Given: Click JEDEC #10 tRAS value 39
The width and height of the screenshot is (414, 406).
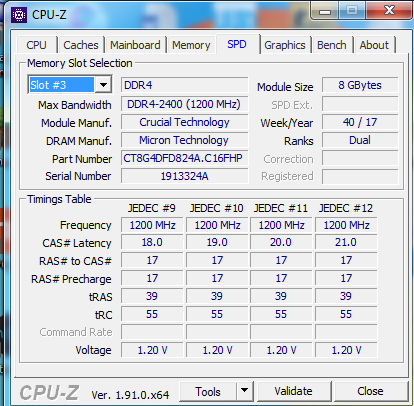Looking at the screenshot, I should [217, 296].
